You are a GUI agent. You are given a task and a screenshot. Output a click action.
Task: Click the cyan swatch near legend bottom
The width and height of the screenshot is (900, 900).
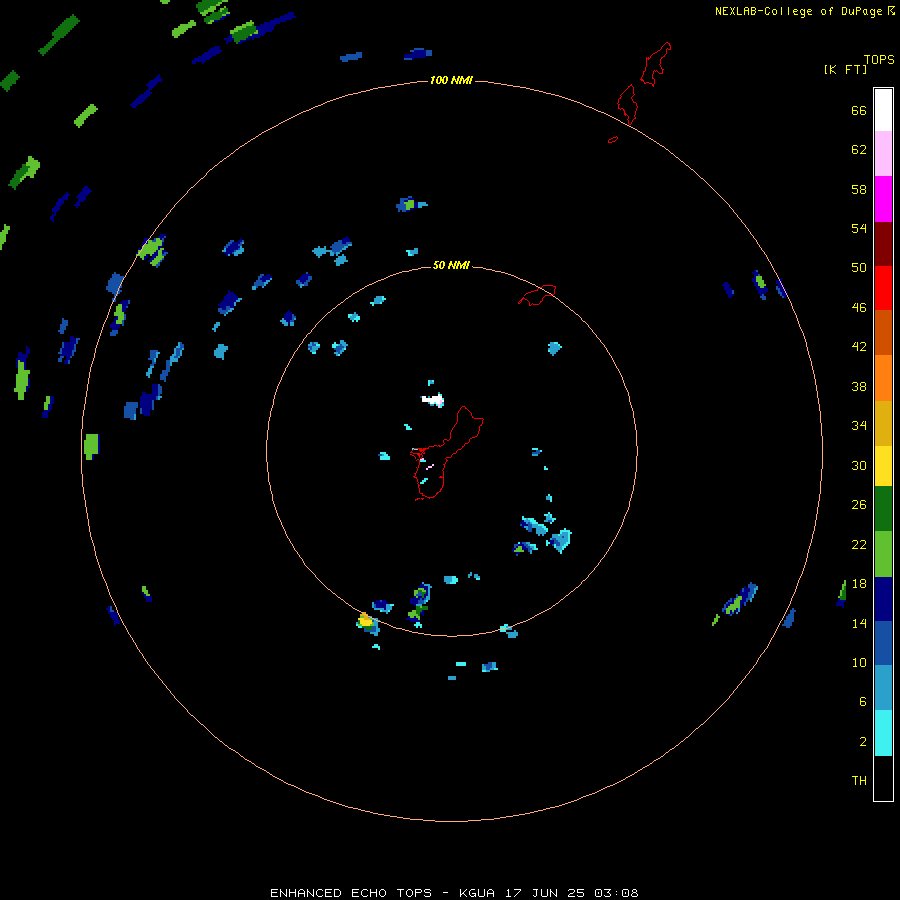[883, 733]
